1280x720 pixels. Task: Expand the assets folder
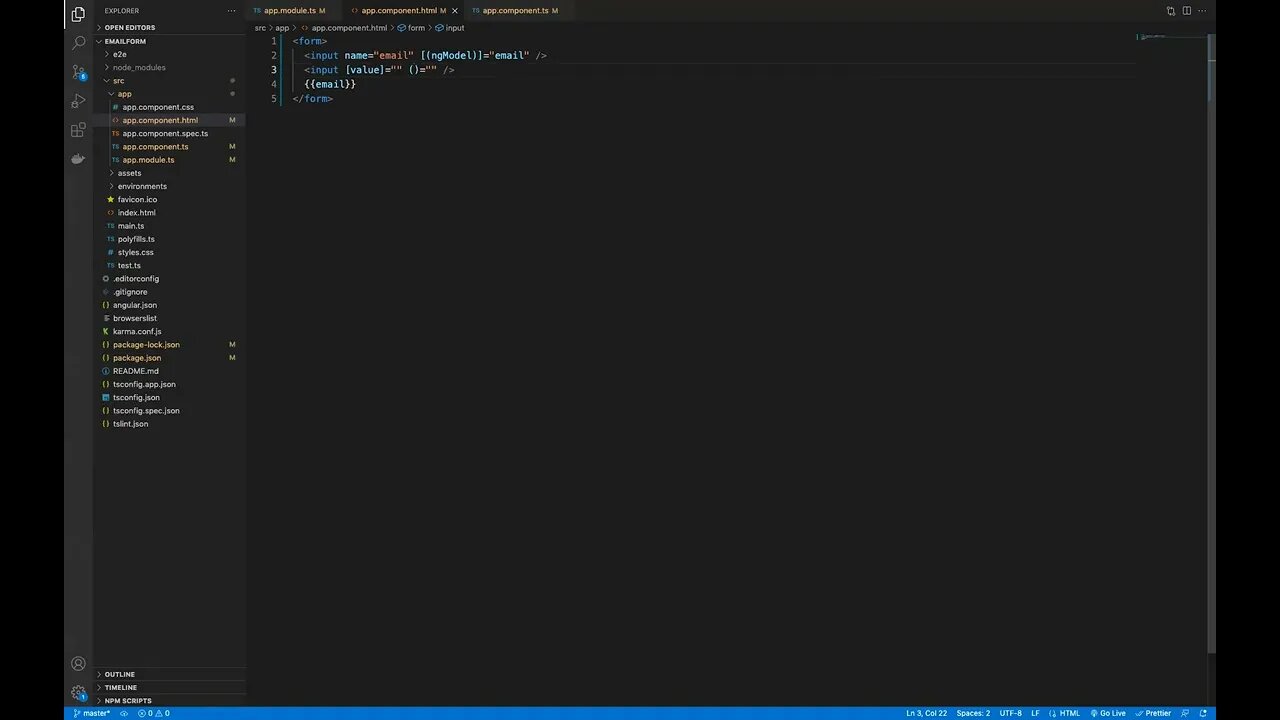[170, 173]
